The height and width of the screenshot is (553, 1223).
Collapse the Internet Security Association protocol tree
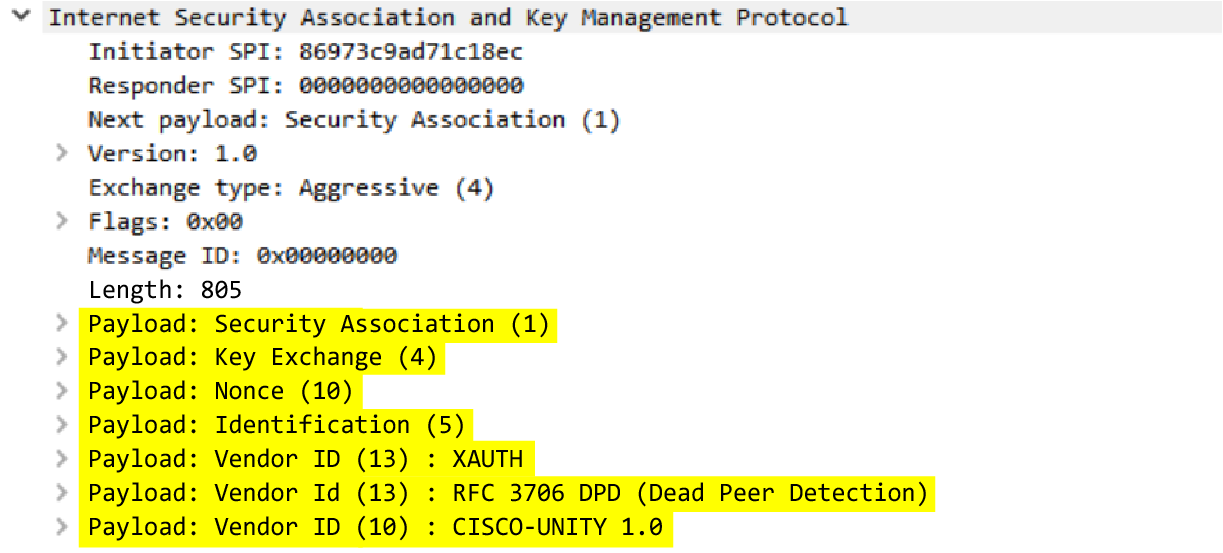coord(22,17)
